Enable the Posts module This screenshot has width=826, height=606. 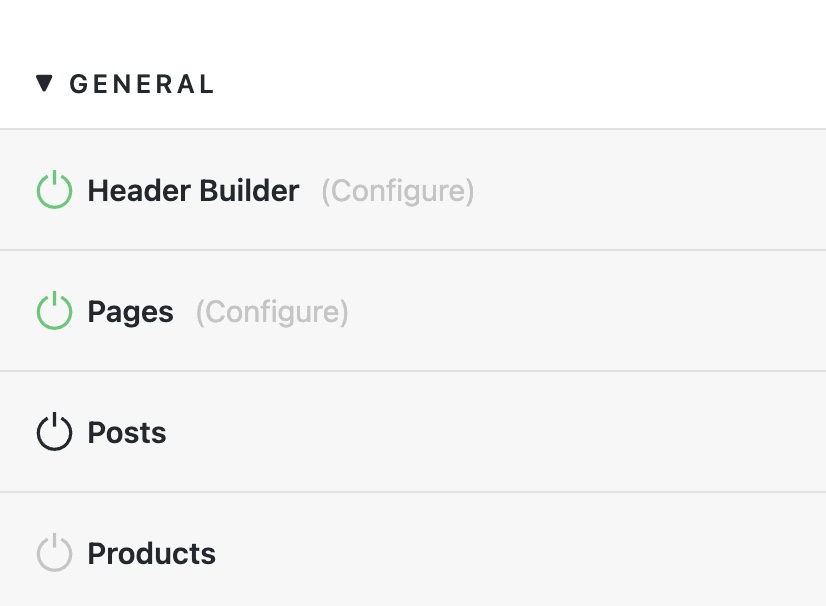pos(54,432)
